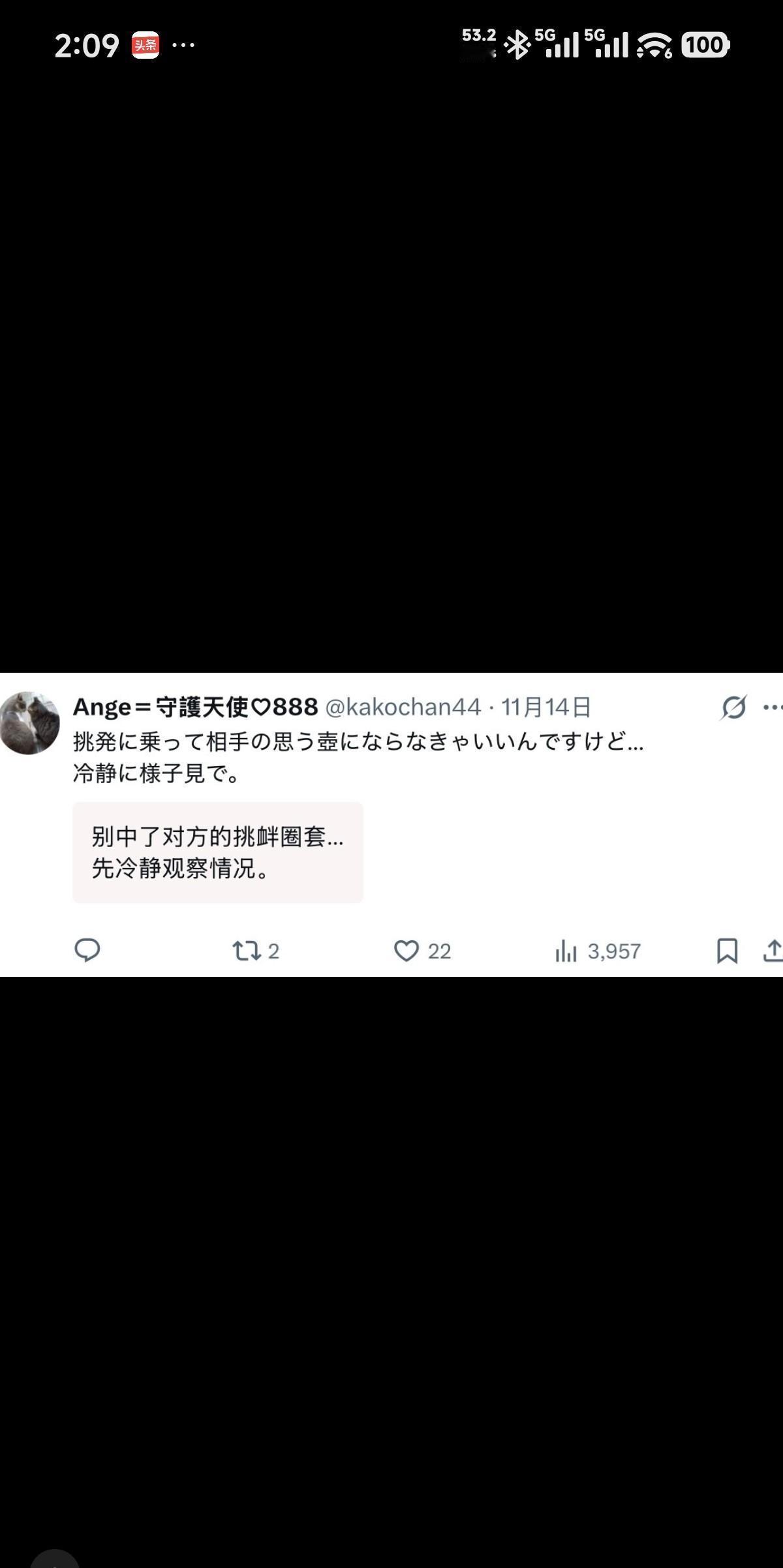The image size is (783, 1568).
Task: Open the @kakochan44 handle link
Action: (403, 707)
